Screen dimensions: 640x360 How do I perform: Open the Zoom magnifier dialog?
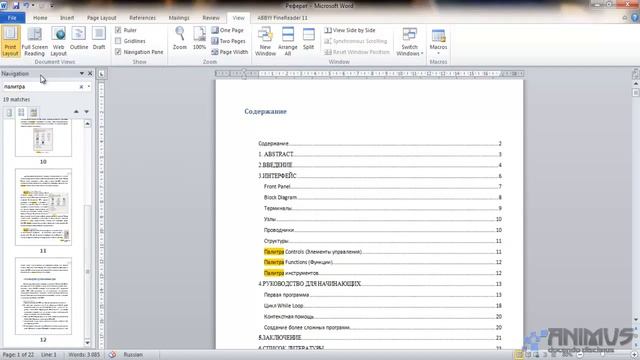coord(180,39)
